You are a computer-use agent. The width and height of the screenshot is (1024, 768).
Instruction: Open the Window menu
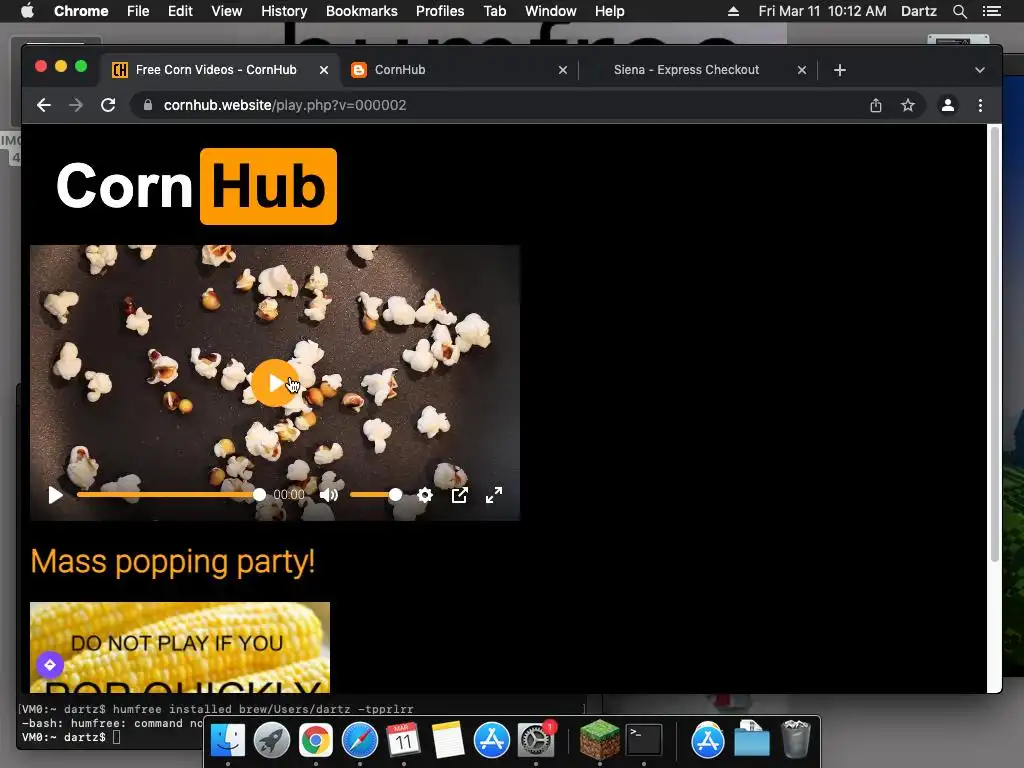tap(551, 11)
